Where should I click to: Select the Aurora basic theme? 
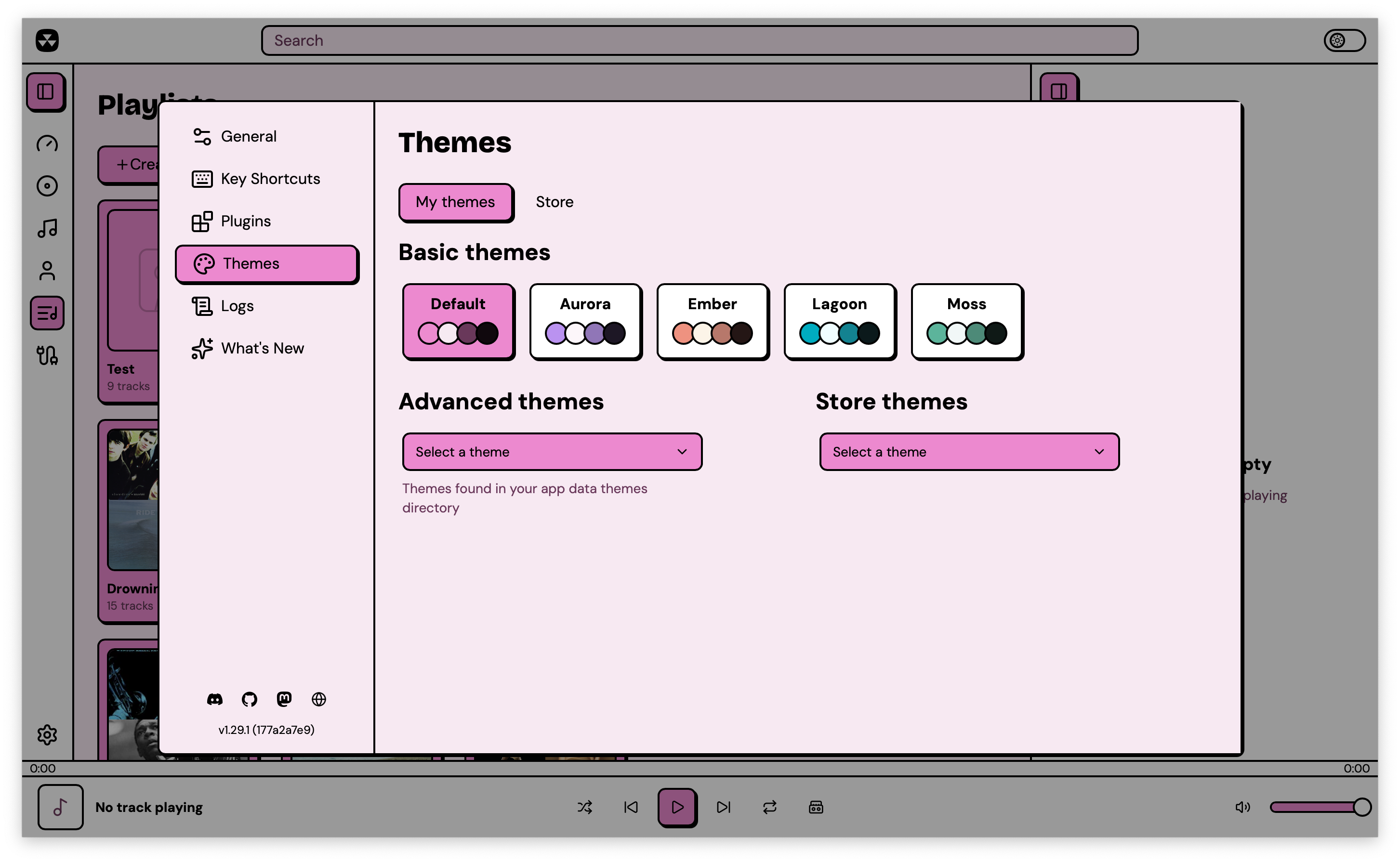click(x=585, y=321)
